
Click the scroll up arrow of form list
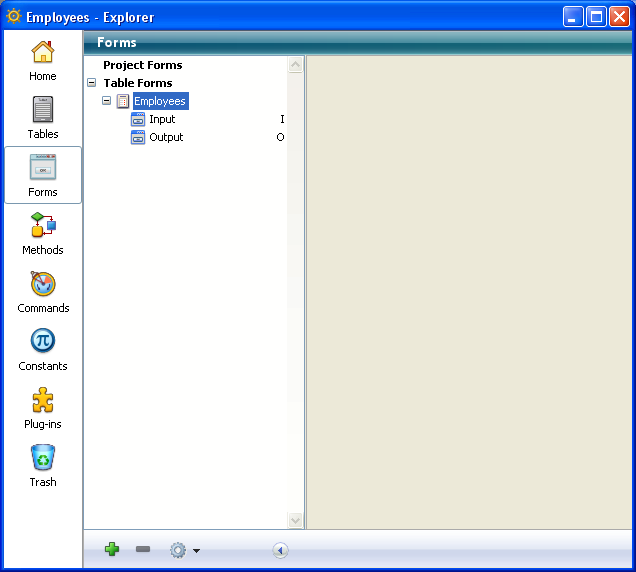coord(295,65)
